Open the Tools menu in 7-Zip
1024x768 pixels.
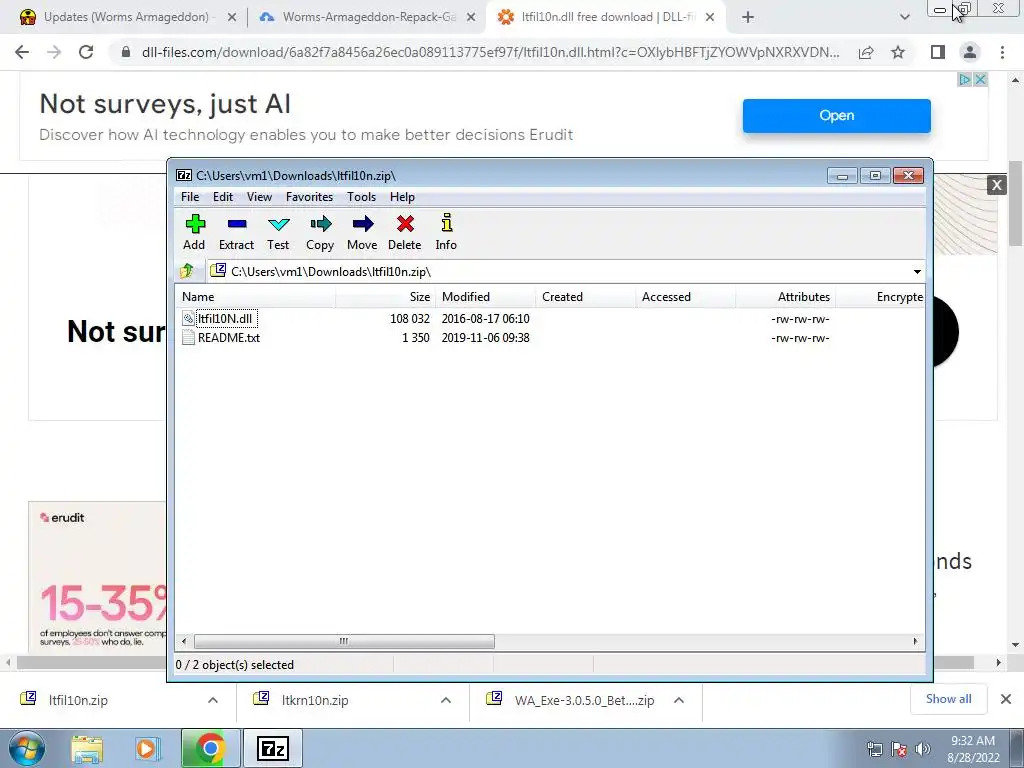point(361,197)
